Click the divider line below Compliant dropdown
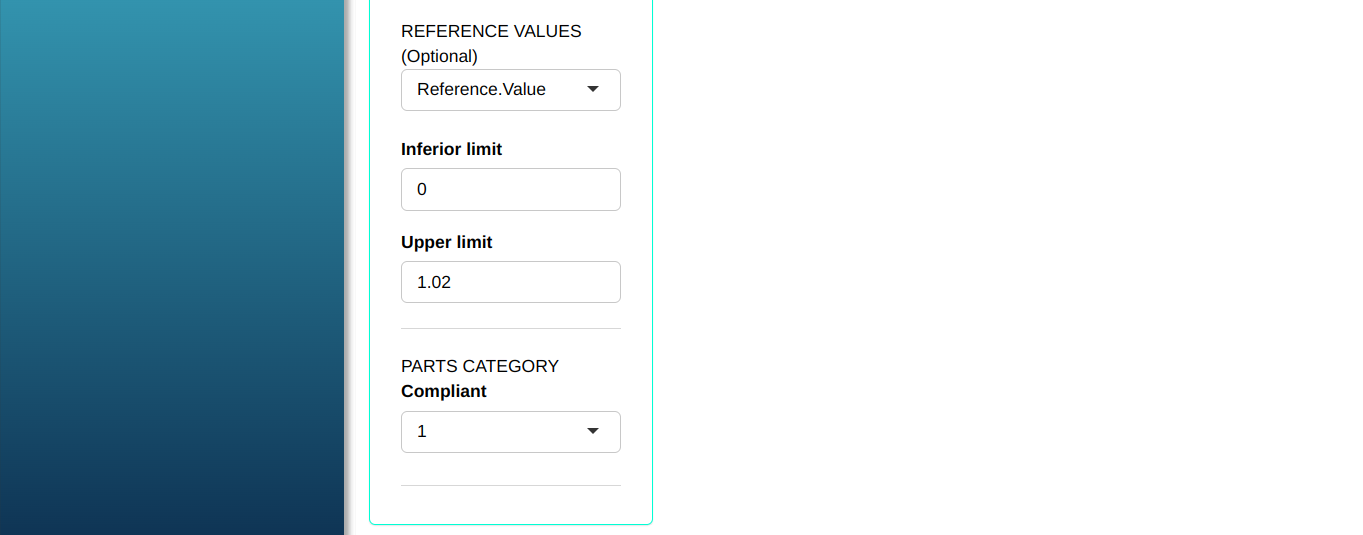The image size is (1363, 535). [510, 485]
